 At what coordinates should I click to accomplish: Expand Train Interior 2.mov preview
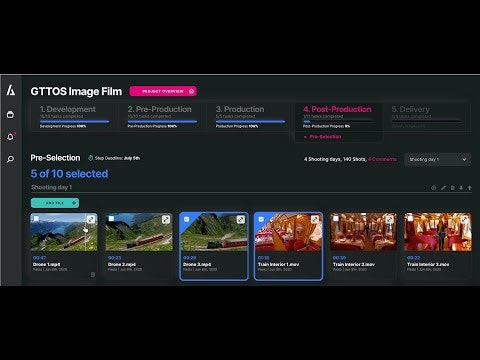coord(390,219)
